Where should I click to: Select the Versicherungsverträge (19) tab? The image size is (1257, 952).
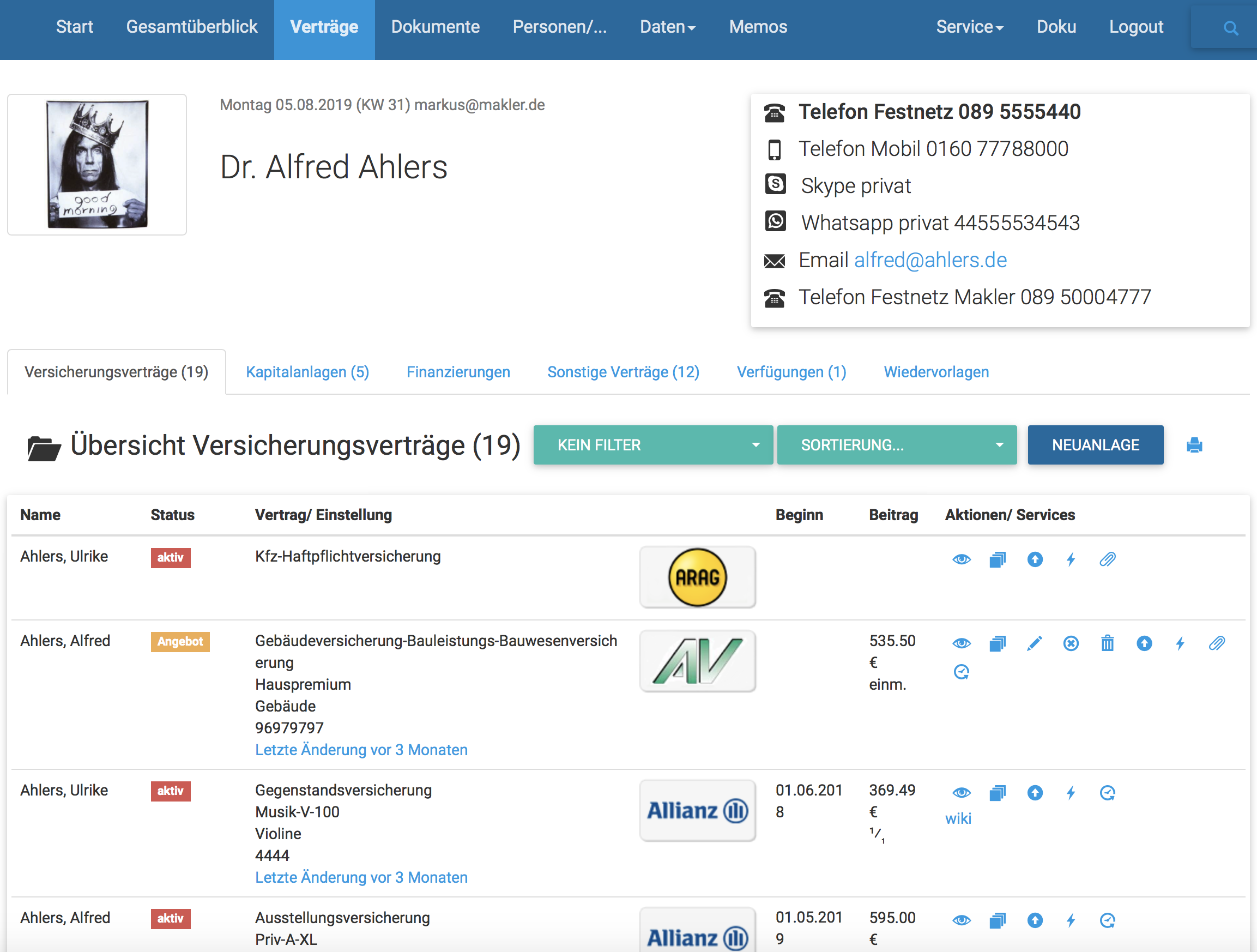[117, 372]
